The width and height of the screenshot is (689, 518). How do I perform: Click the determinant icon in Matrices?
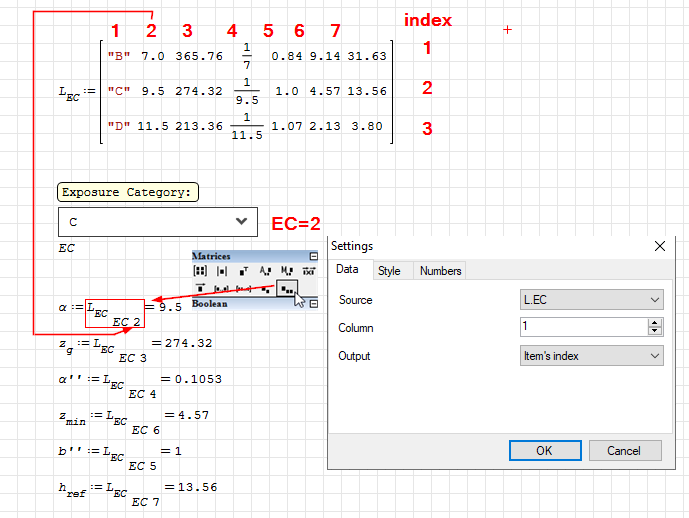point(222,271)
